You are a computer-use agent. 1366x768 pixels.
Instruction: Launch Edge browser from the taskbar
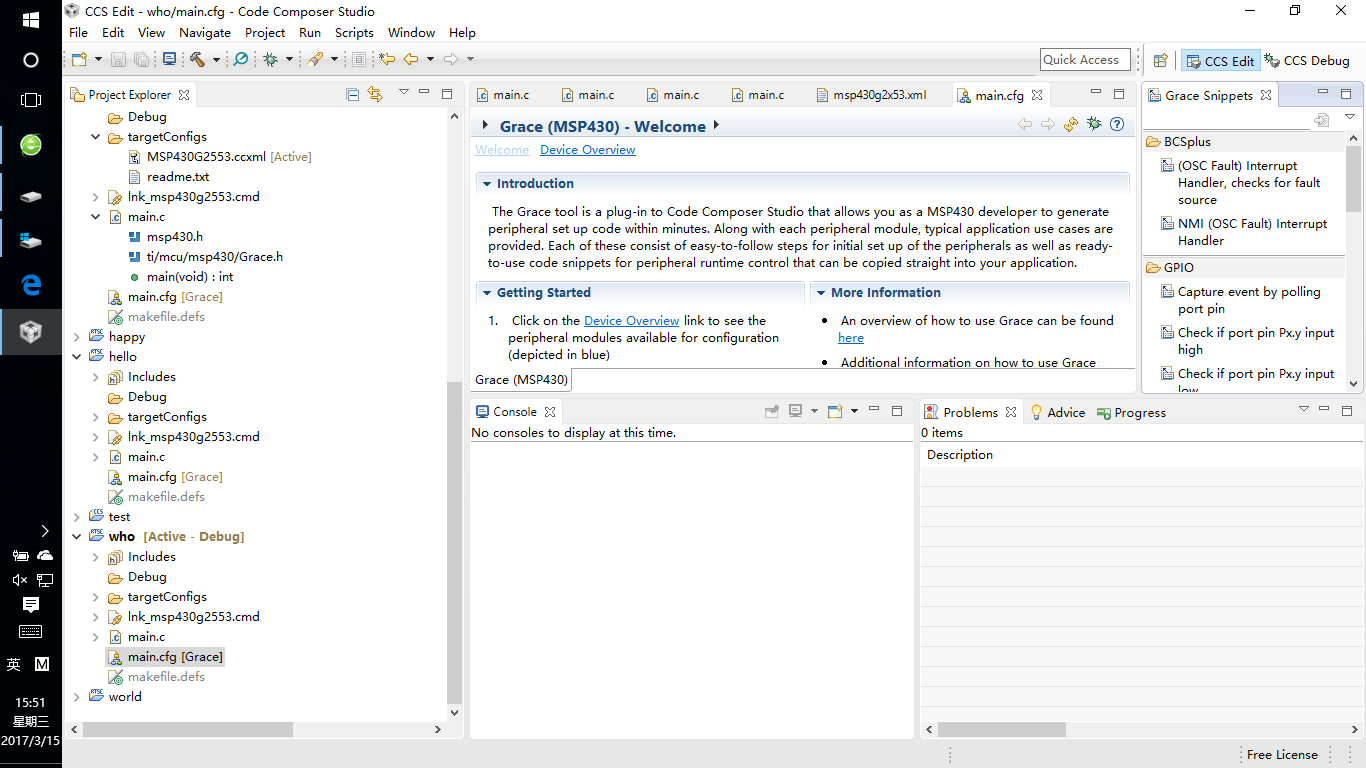click(x=31, y=285)
